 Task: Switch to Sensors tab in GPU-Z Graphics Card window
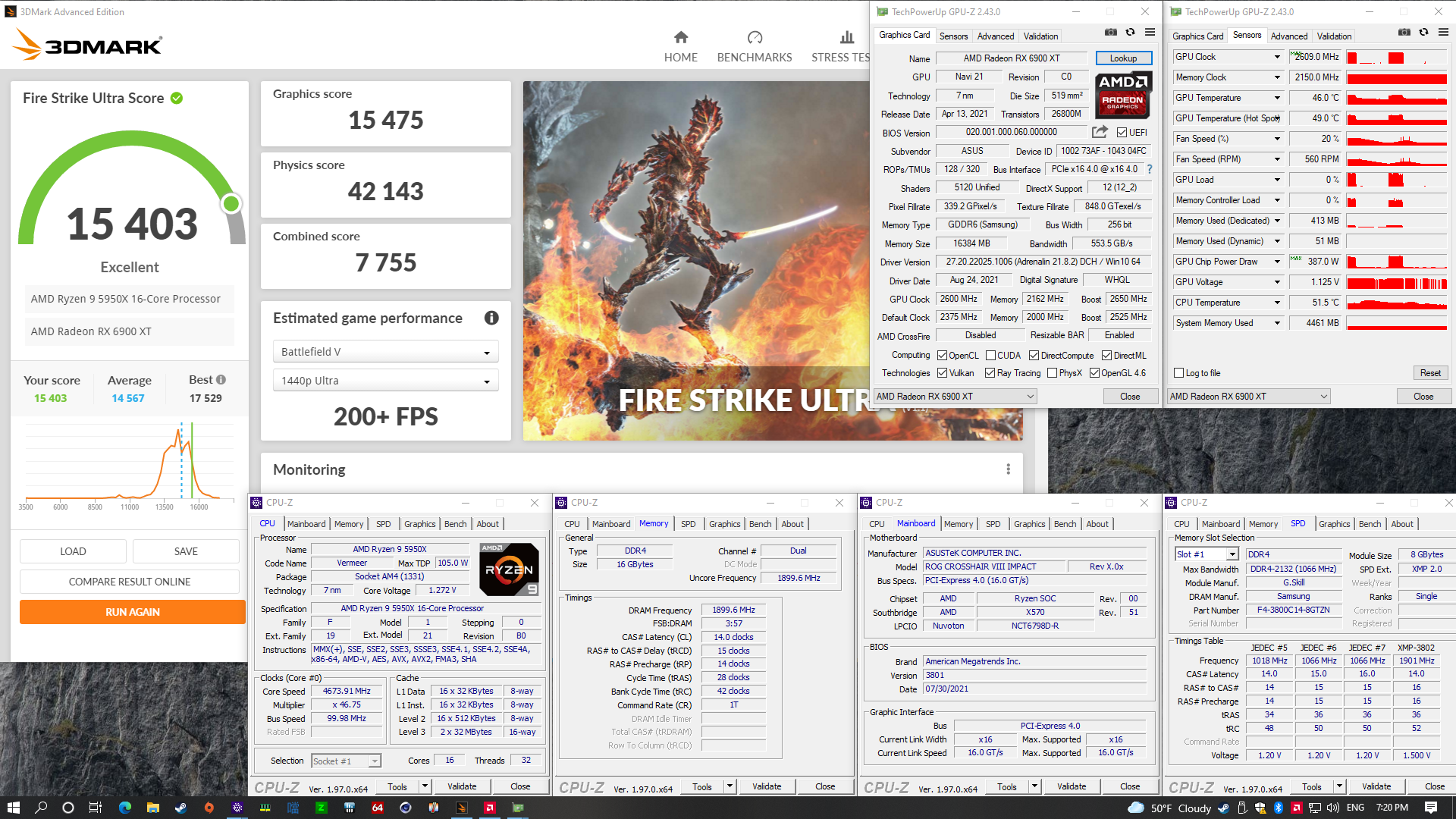953,36
